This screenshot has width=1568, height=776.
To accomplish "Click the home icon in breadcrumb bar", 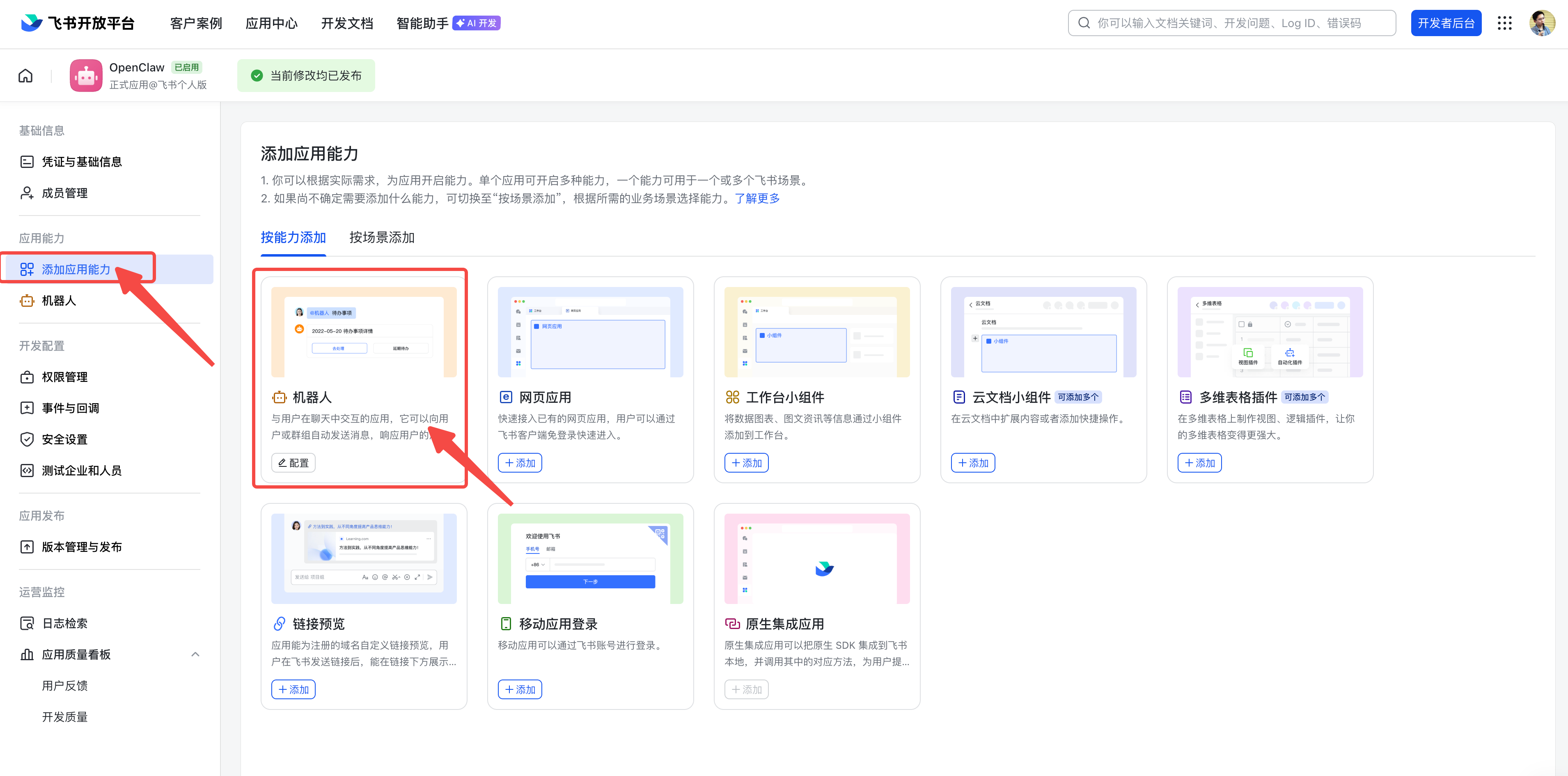I will pos(25,76).
